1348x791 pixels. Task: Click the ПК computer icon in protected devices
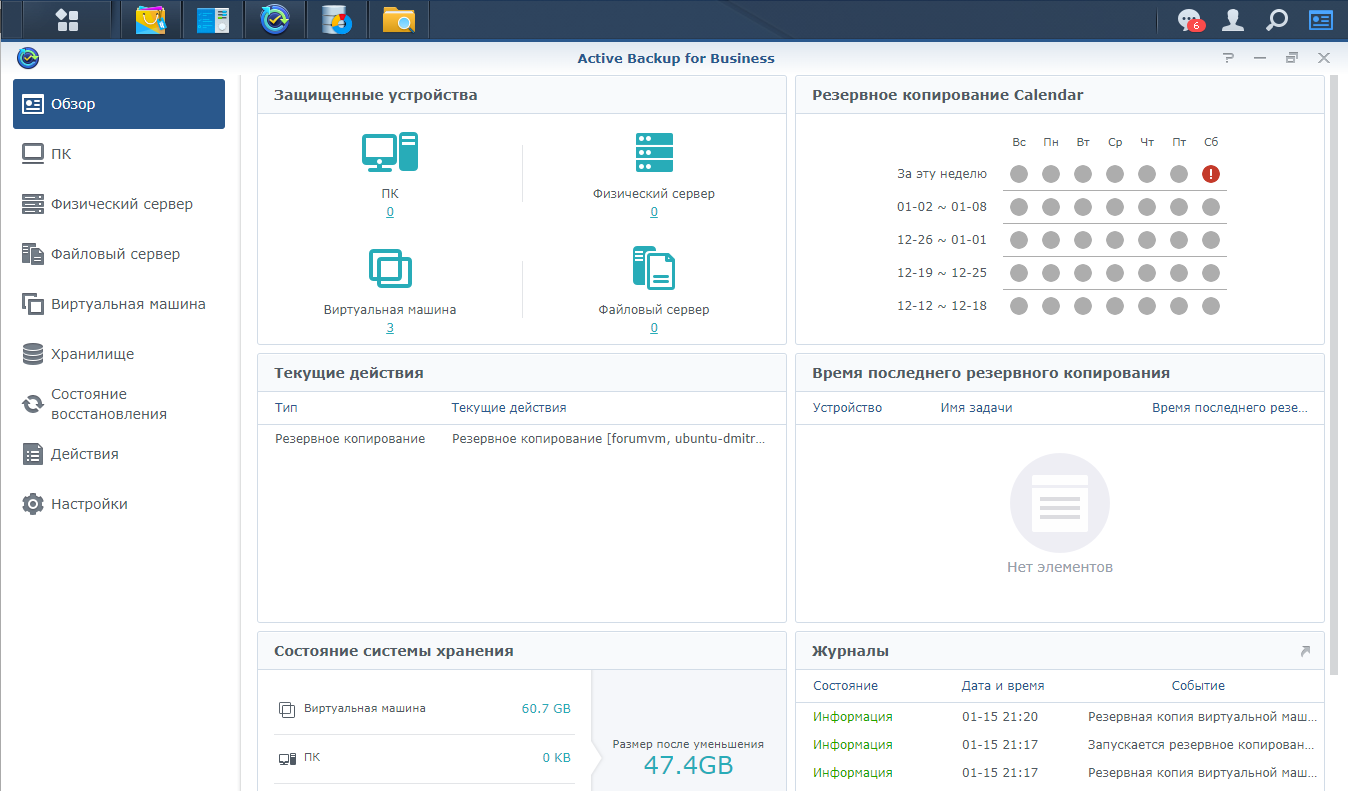coord(390,152)
